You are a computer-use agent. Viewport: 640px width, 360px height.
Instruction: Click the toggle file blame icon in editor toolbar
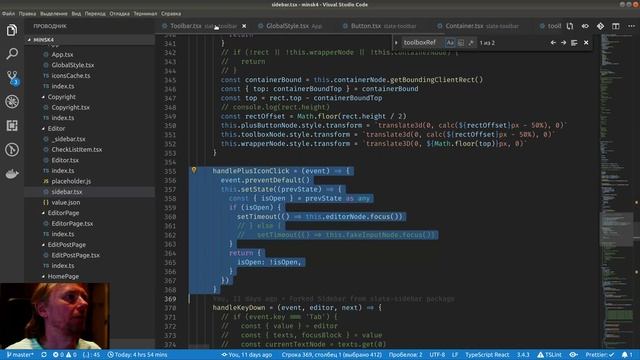(585, 26)
